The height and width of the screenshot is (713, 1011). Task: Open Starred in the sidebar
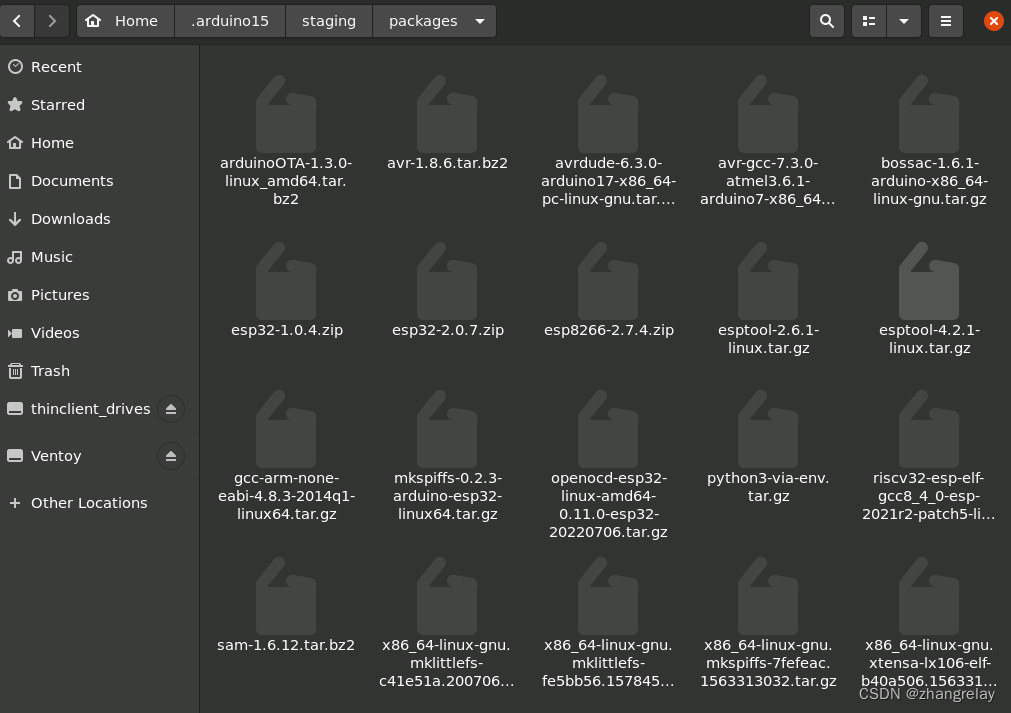99,105
